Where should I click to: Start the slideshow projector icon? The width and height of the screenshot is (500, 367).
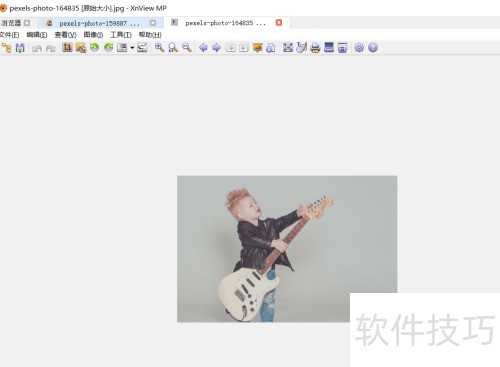(x=257, y=48)
